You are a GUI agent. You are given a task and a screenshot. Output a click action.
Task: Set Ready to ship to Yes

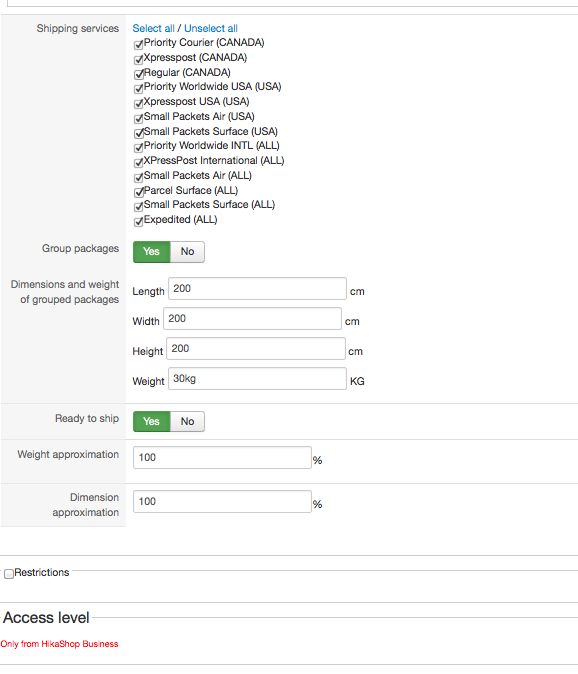[152, 421]
